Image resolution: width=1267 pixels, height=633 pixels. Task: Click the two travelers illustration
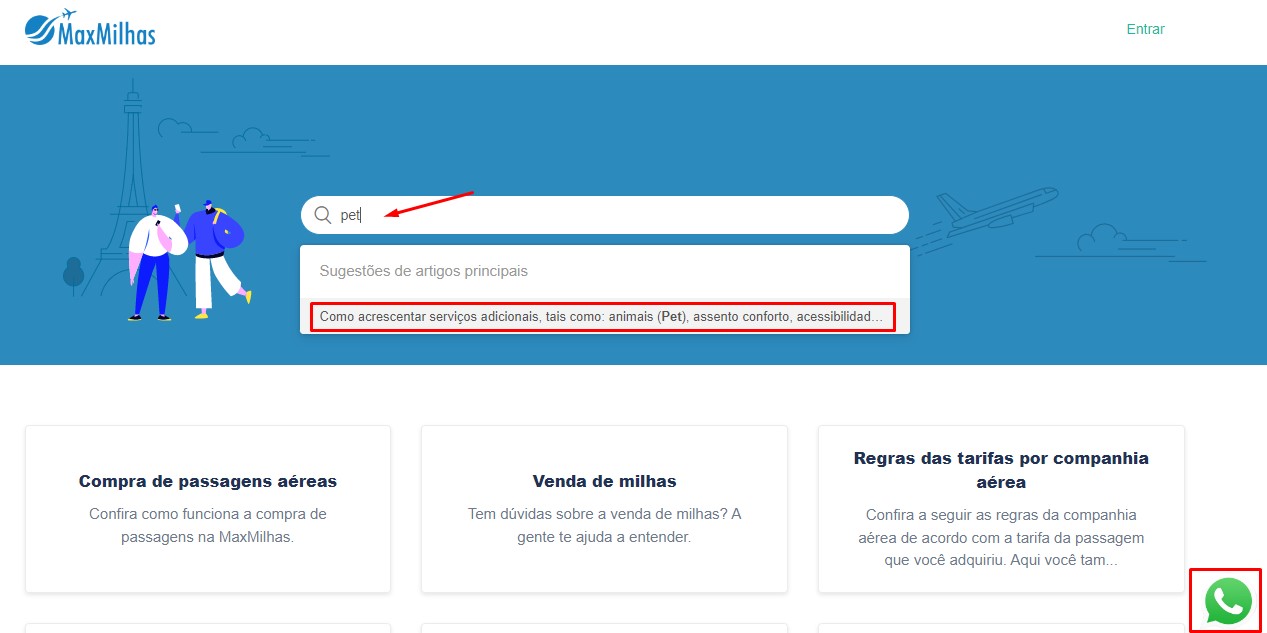(190, 260)
